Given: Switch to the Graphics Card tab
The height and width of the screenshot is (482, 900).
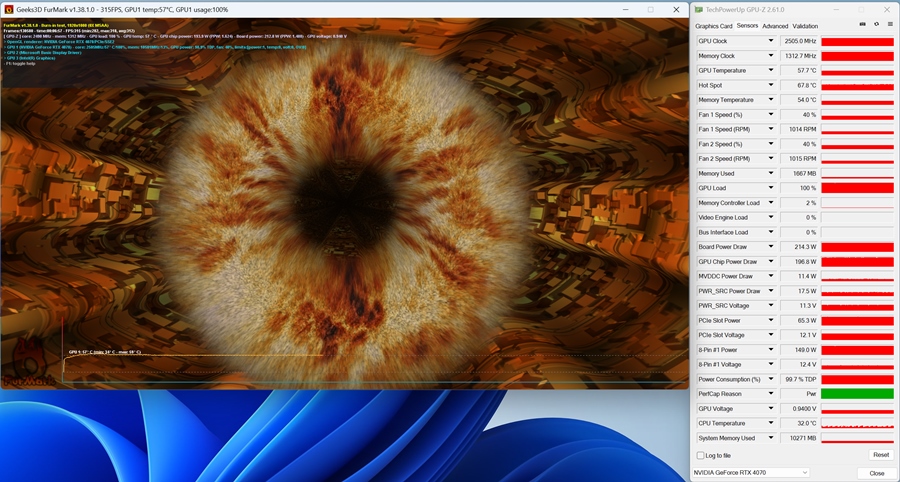Looking at the screenshot, I should 713,26.
